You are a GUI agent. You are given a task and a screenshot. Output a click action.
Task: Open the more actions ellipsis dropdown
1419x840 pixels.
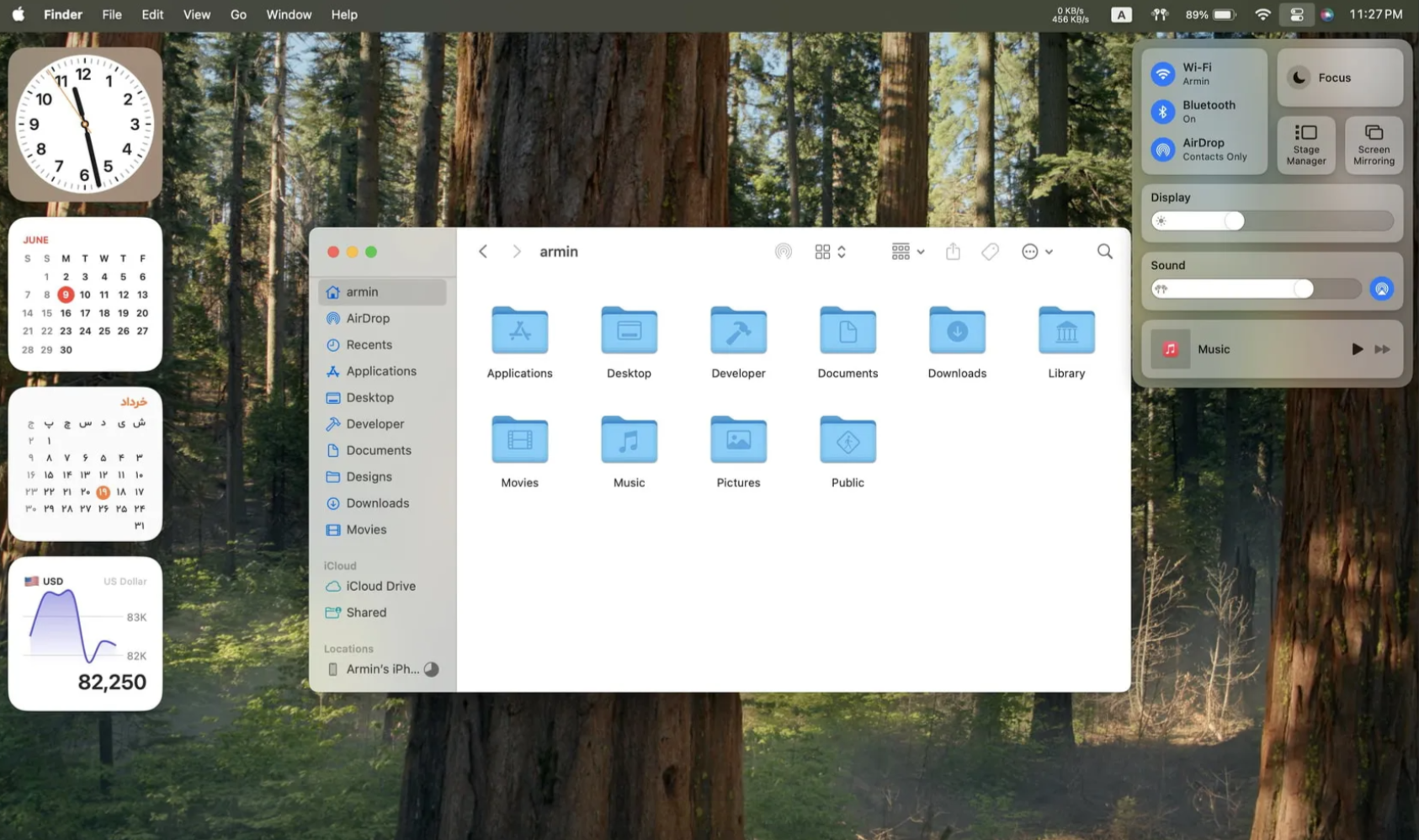(1037, 252)
